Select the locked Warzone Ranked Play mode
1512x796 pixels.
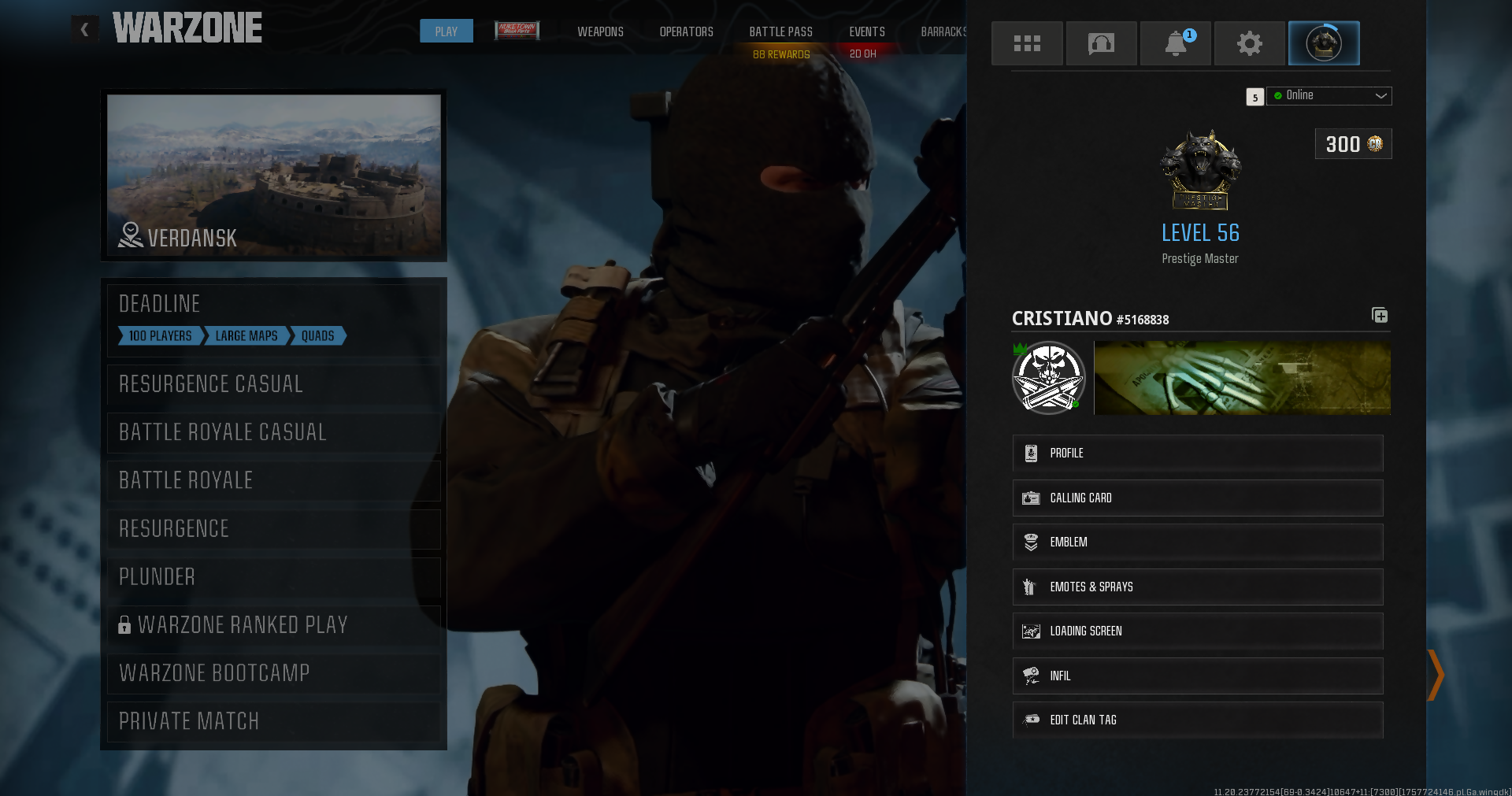point(273,625)
